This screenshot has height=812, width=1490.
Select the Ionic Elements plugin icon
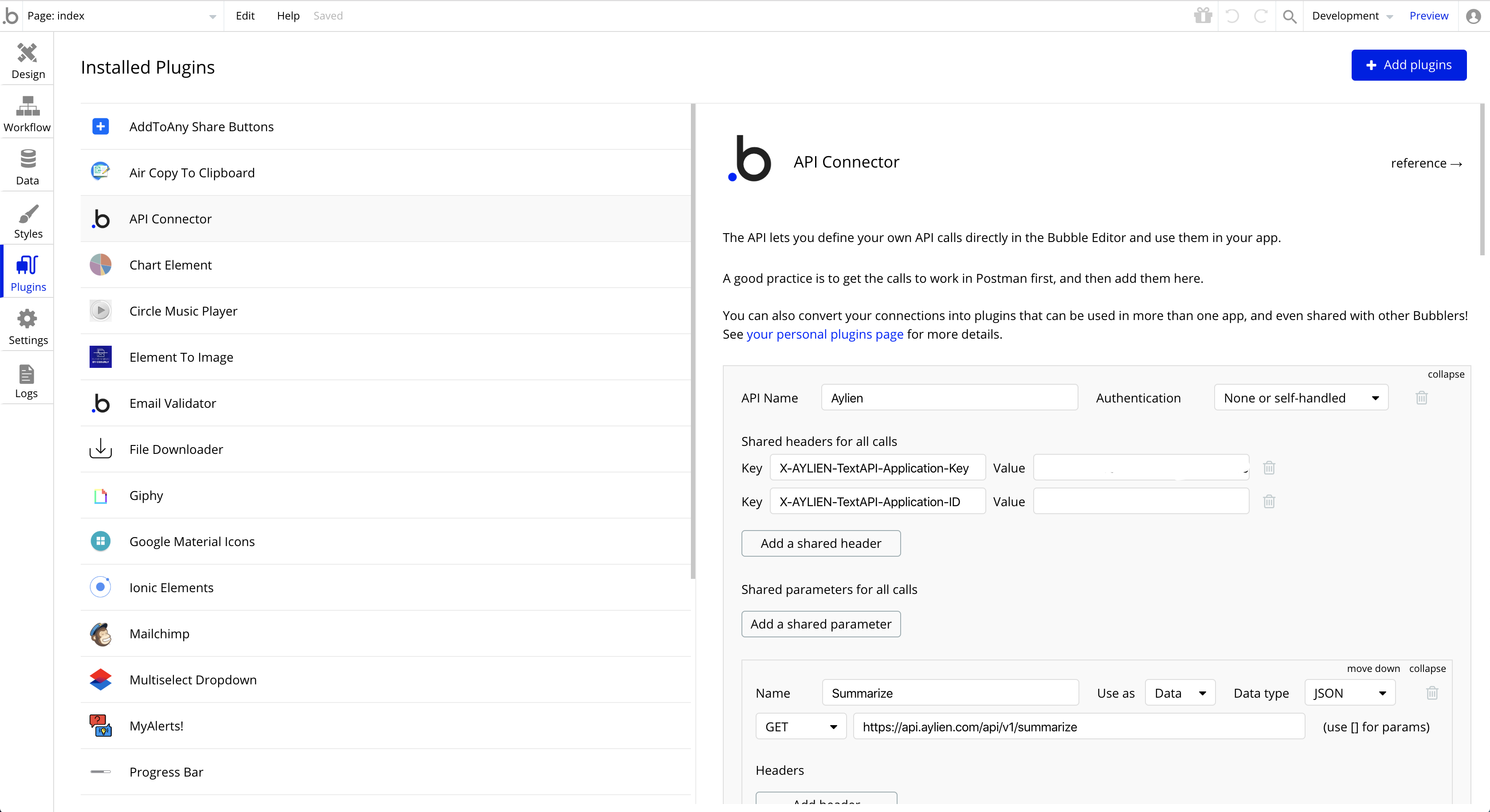pyautogui.click(x=101, y=587)
